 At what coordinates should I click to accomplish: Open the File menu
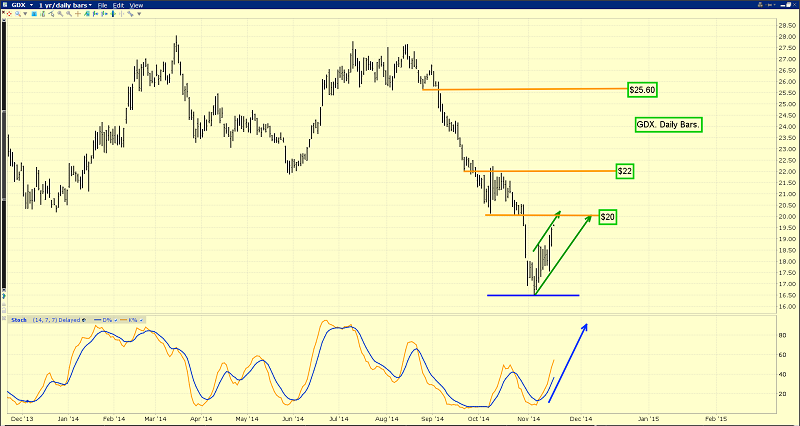pos(103,5)
